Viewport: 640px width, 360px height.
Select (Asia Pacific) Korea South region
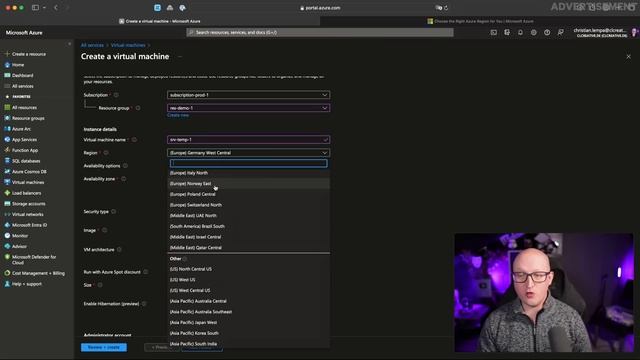pos(249,333)
